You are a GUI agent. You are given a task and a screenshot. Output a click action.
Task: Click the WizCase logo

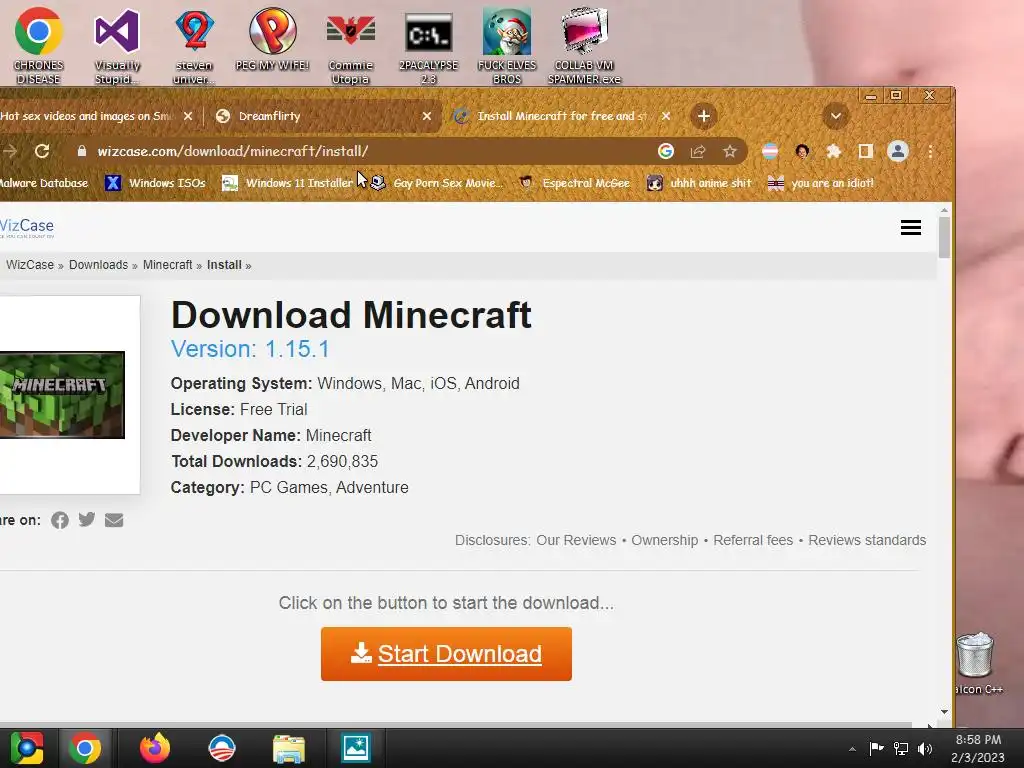point(27,227)
